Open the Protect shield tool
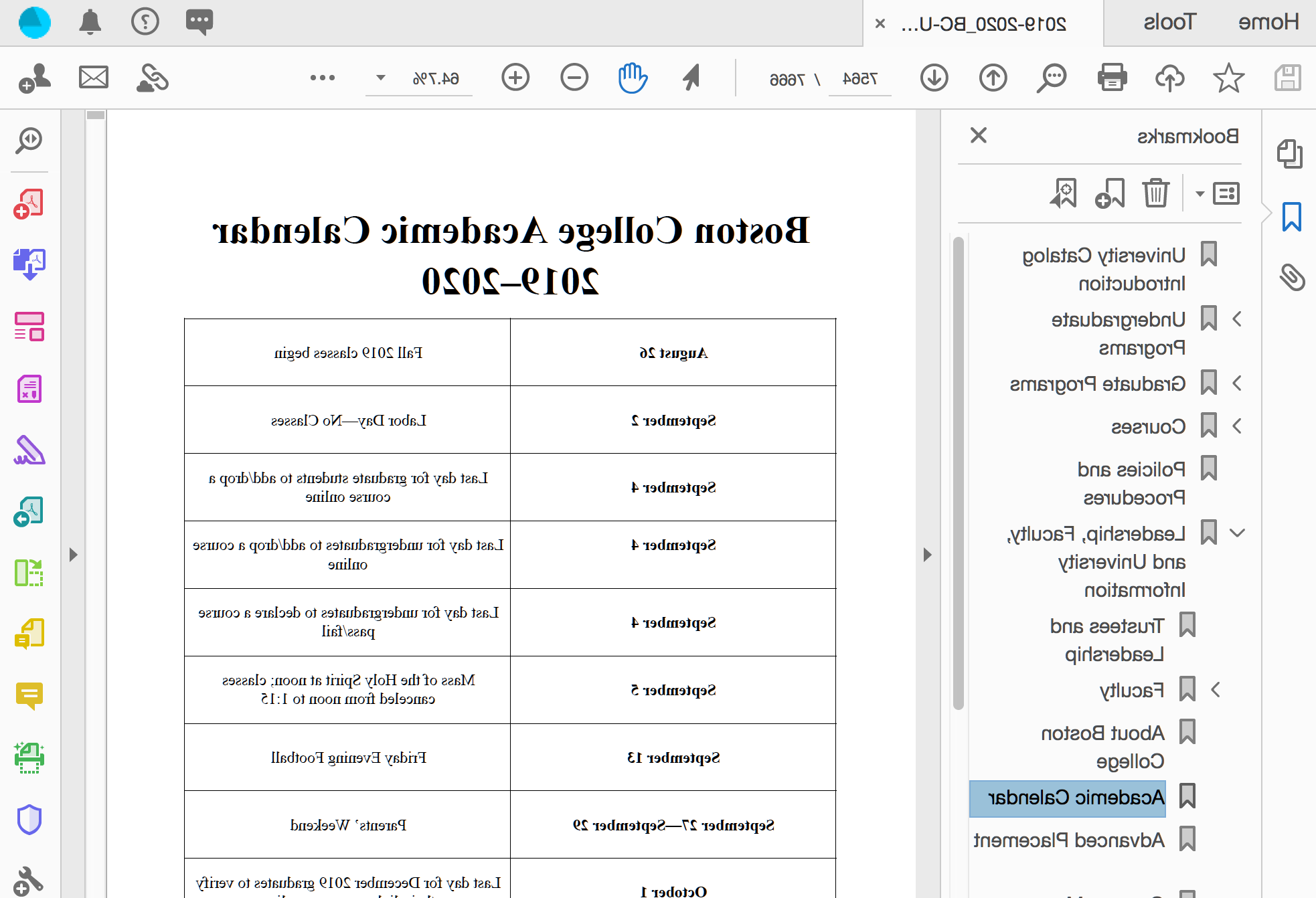The height and width of the screenshot is (898, 1316). (x=29, y=819)
